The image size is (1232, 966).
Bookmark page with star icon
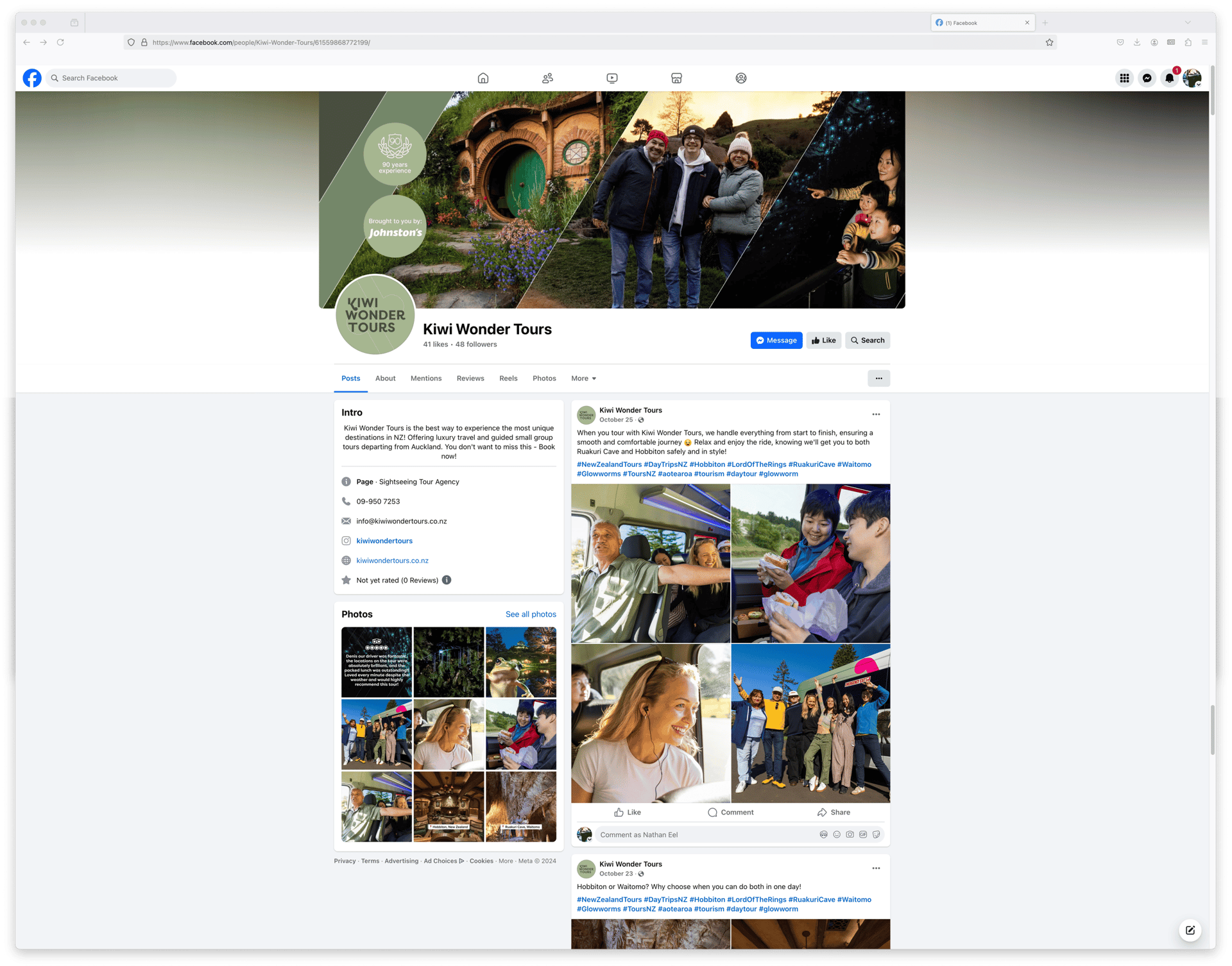tap(1050, 42)
